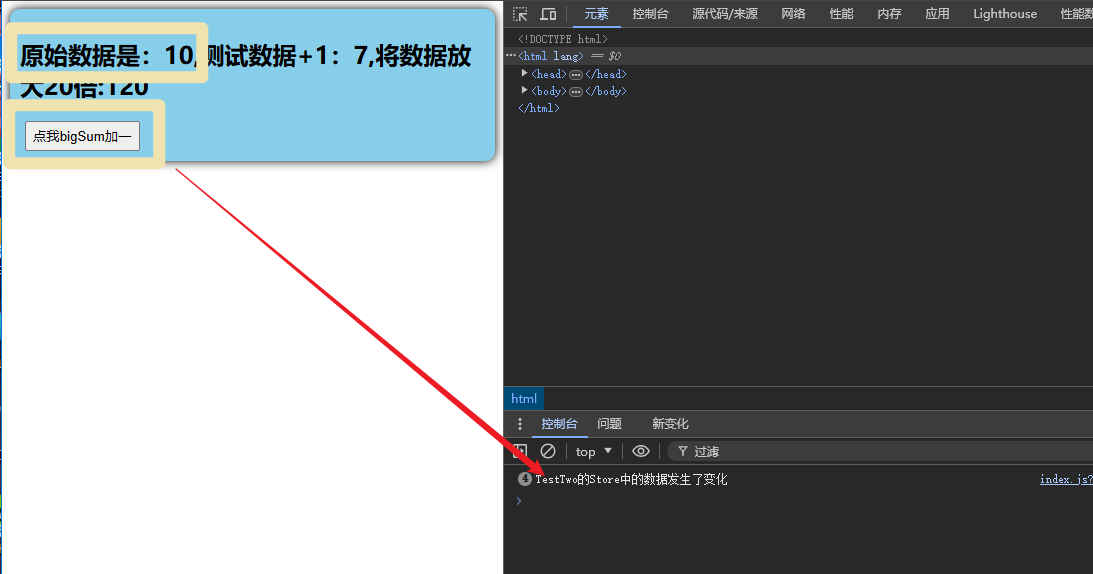Click the 点我bigSum加一 button
1093x574 pixels.
click(x=82, y=136)
